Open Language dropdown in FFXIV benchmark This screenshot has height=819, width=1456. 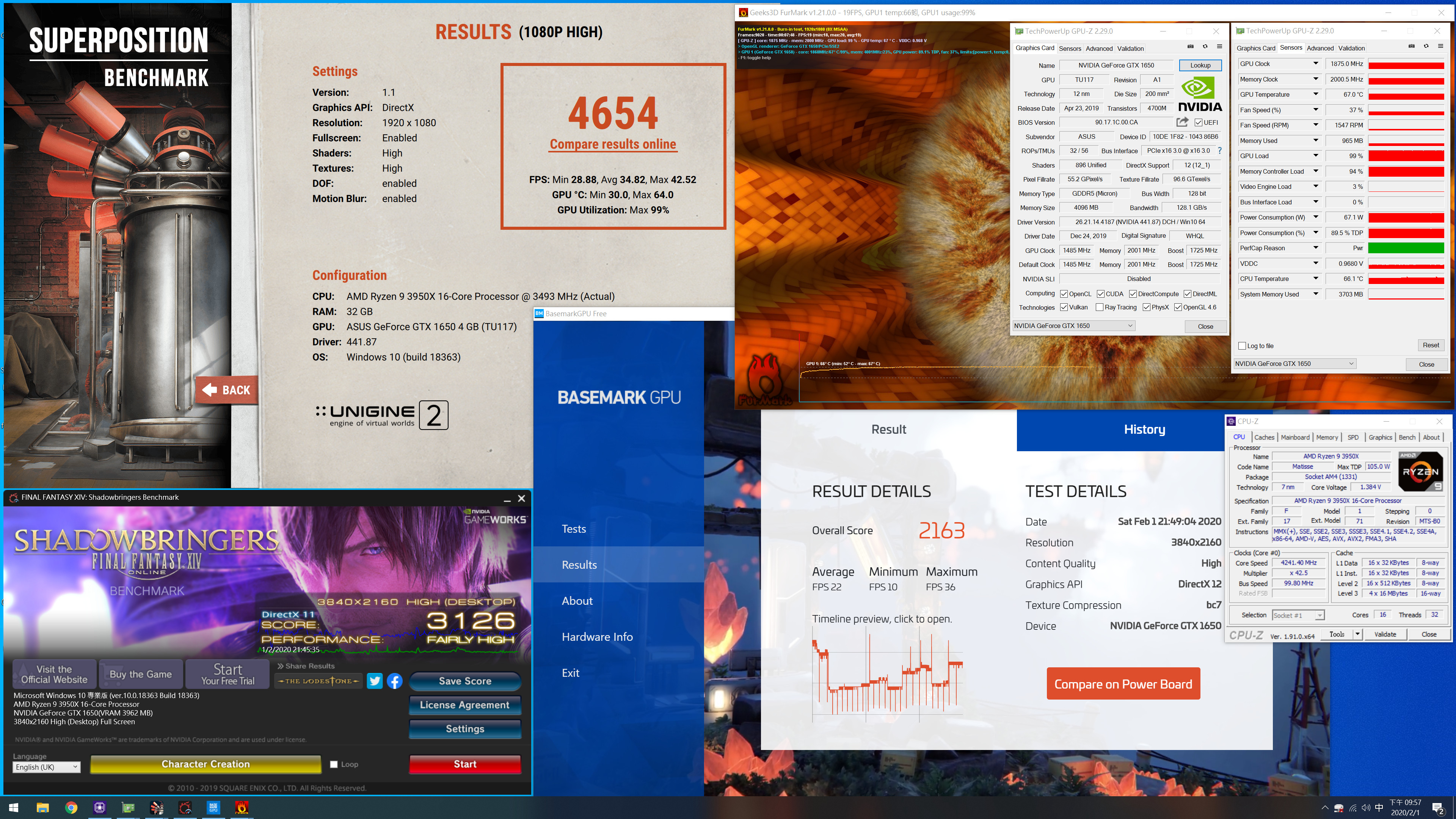tap(46, 767)
